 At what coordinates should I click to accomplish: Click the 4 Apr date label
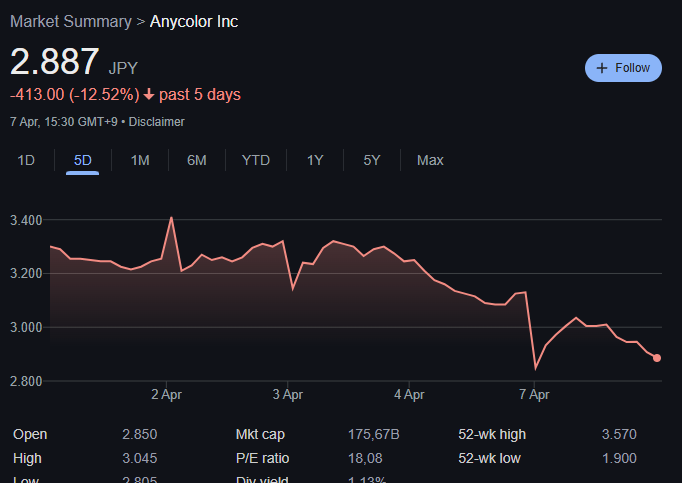point(409,395)
